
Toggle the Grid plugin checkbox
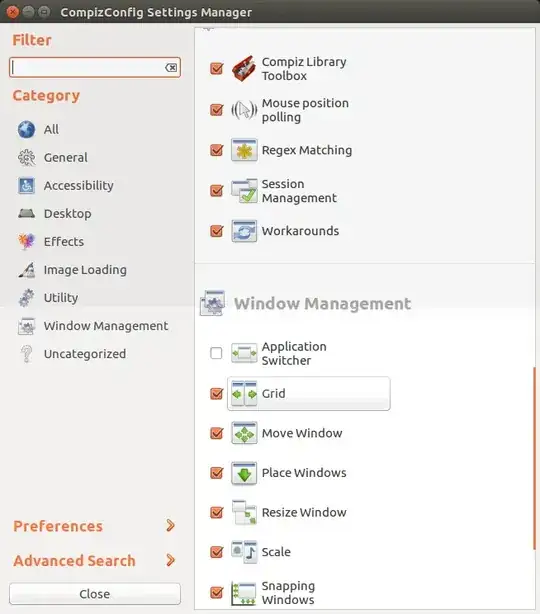tap(216, 394)
